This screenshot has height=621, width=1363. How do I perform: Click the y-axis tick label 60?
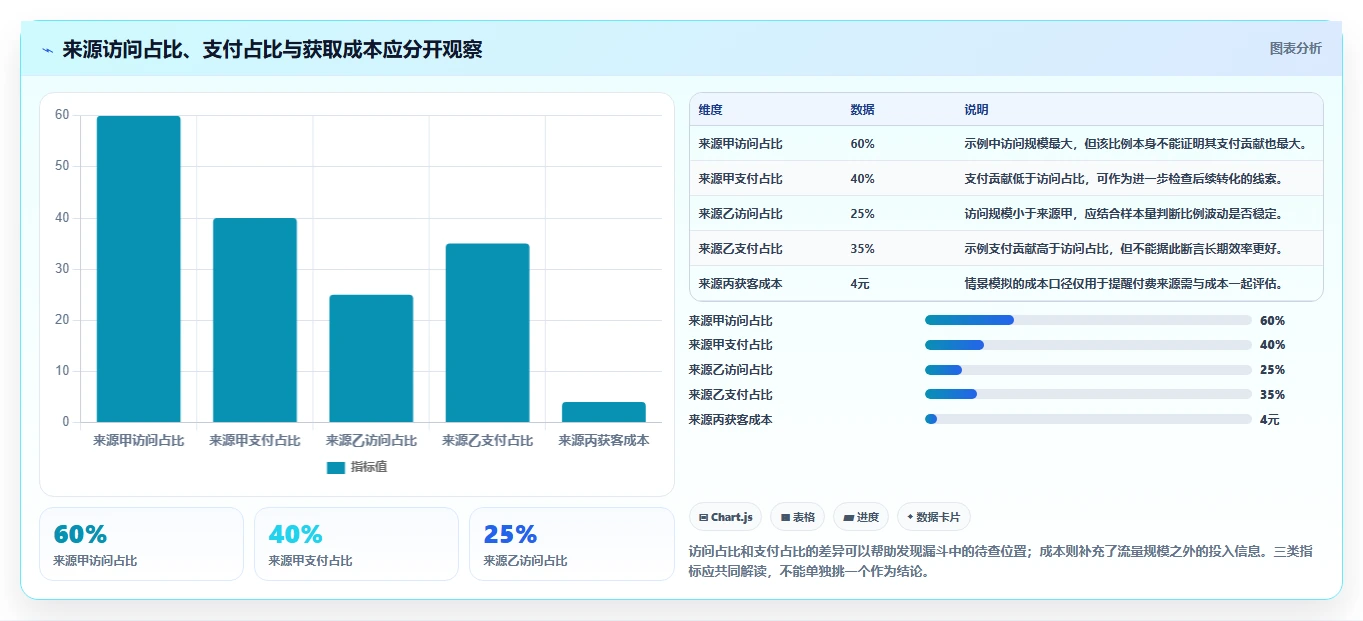[x=63, y=115]
